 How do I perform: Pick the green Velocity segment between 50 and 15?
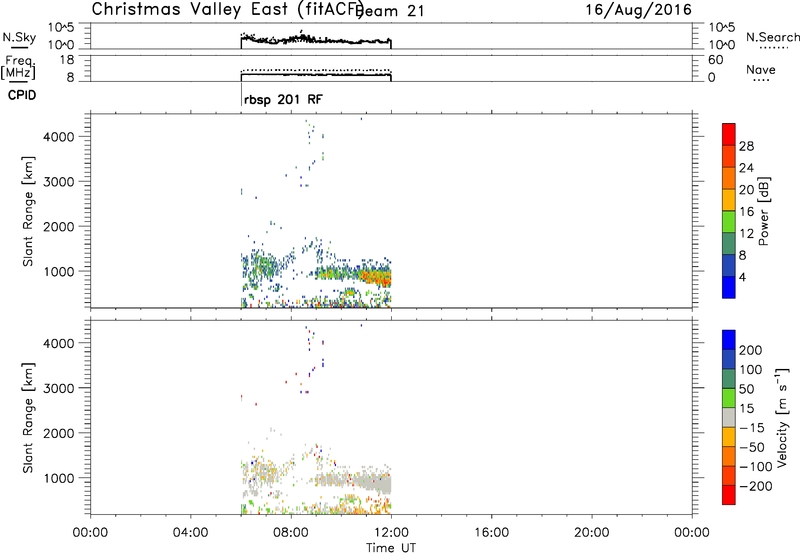729,398
